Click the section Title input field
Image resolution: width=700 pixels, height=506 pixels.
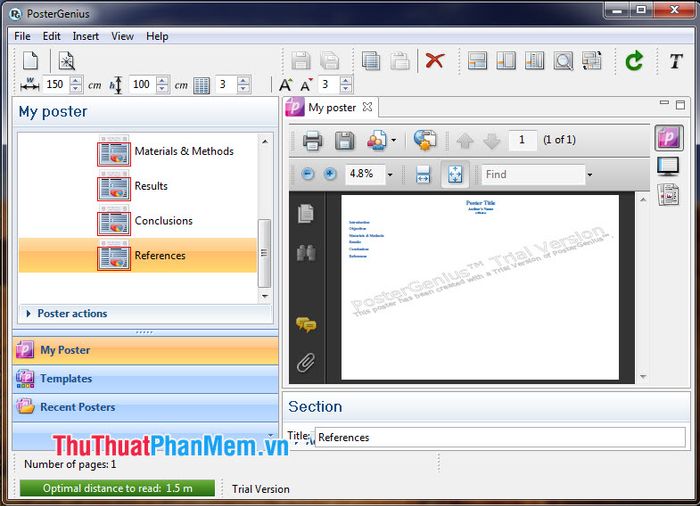click(500, 437)
